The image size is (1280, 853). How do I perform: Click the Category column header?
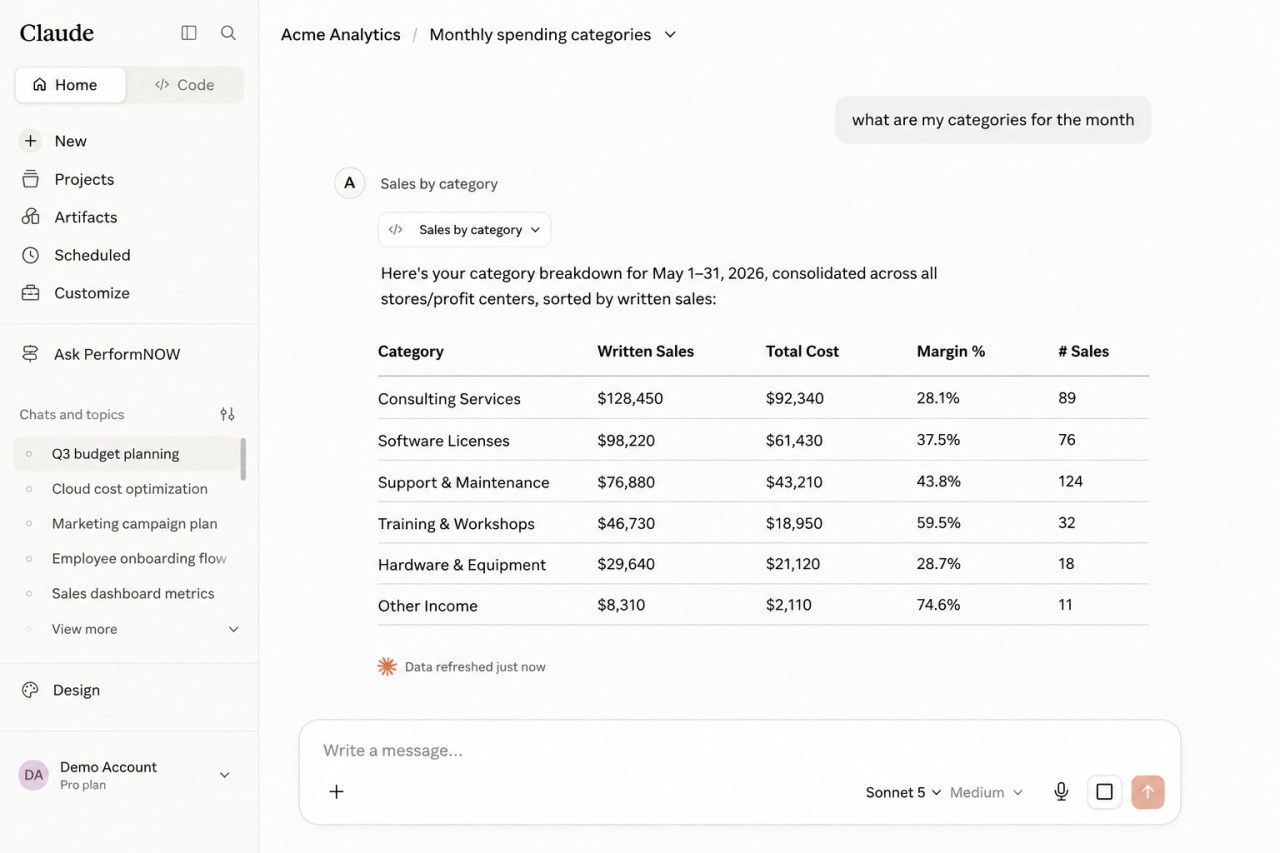click(x=411, y=351)
